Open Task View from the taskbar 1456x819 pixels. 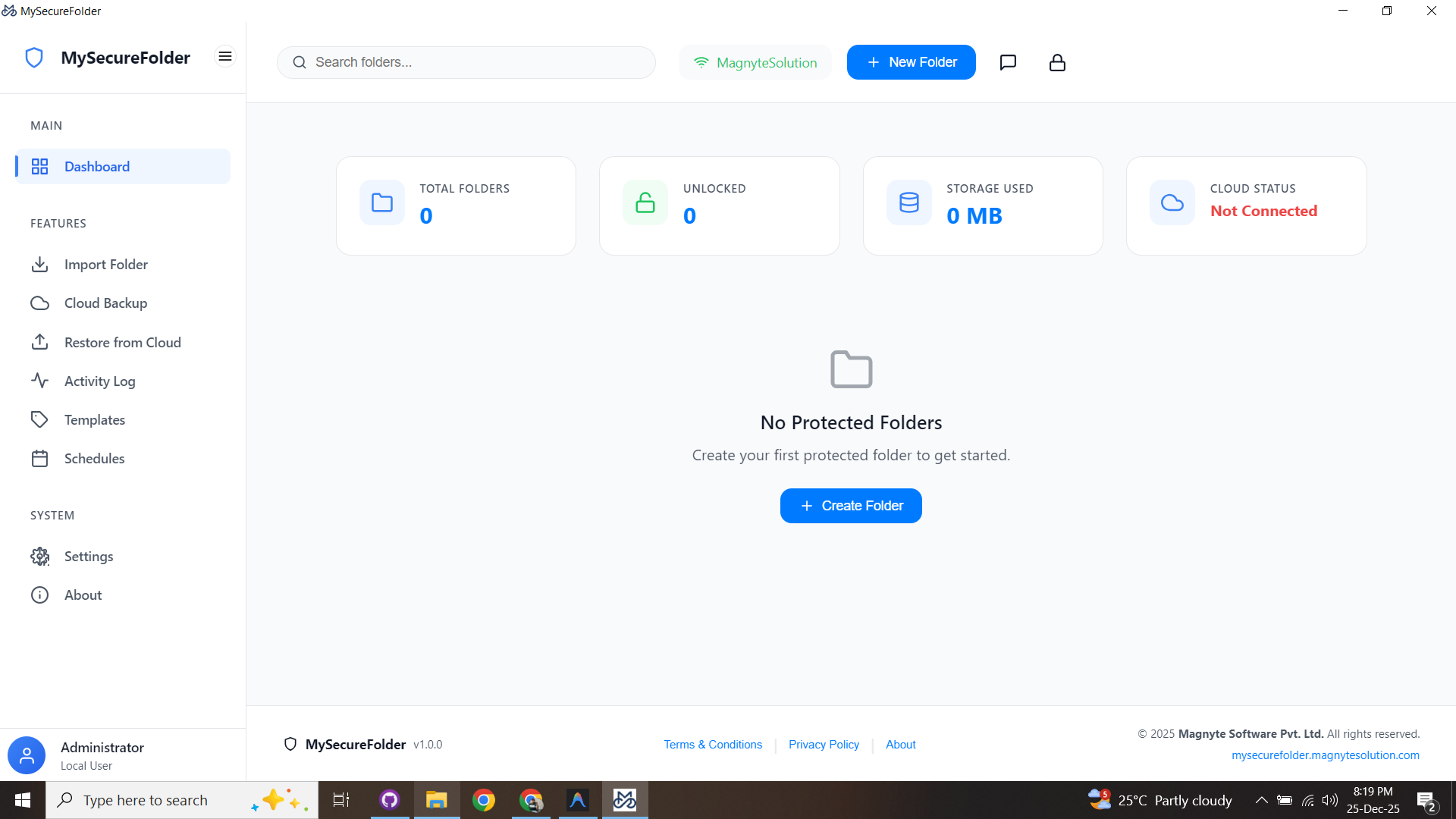coord(340,799)
